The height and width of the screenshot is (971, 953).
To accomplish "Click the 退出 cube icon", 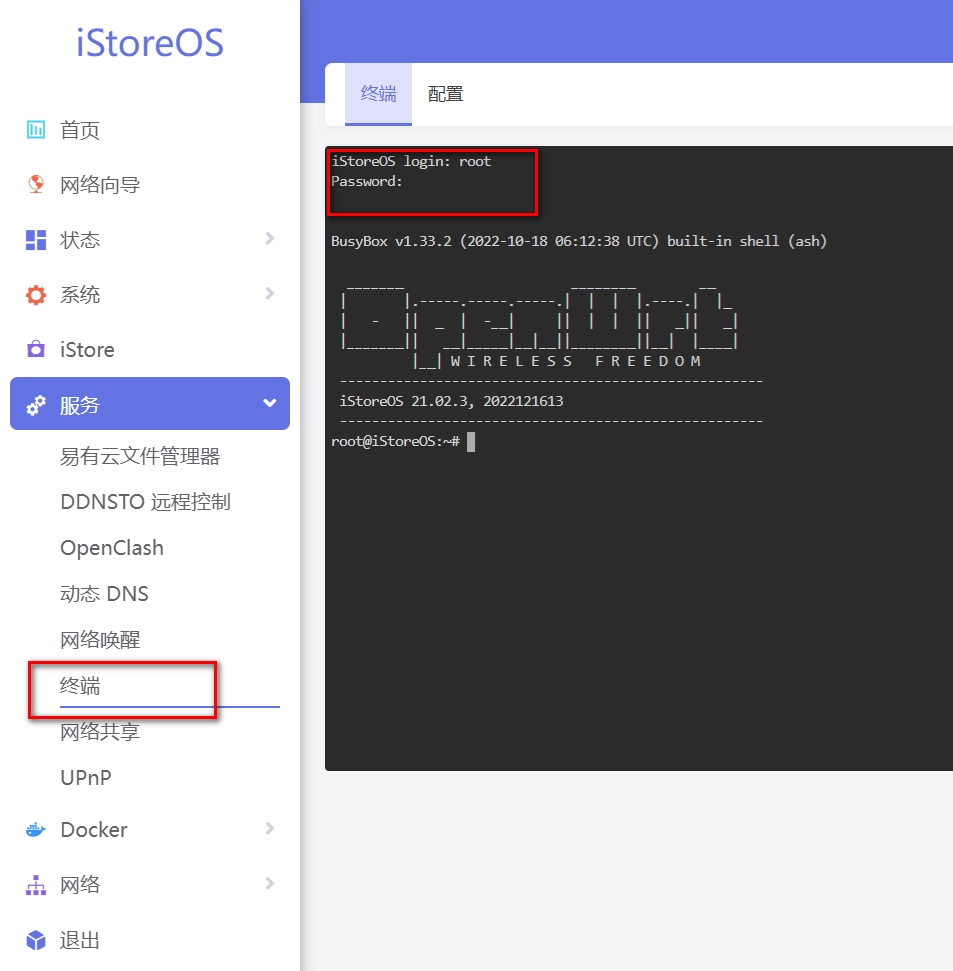I will pos(36,940).
